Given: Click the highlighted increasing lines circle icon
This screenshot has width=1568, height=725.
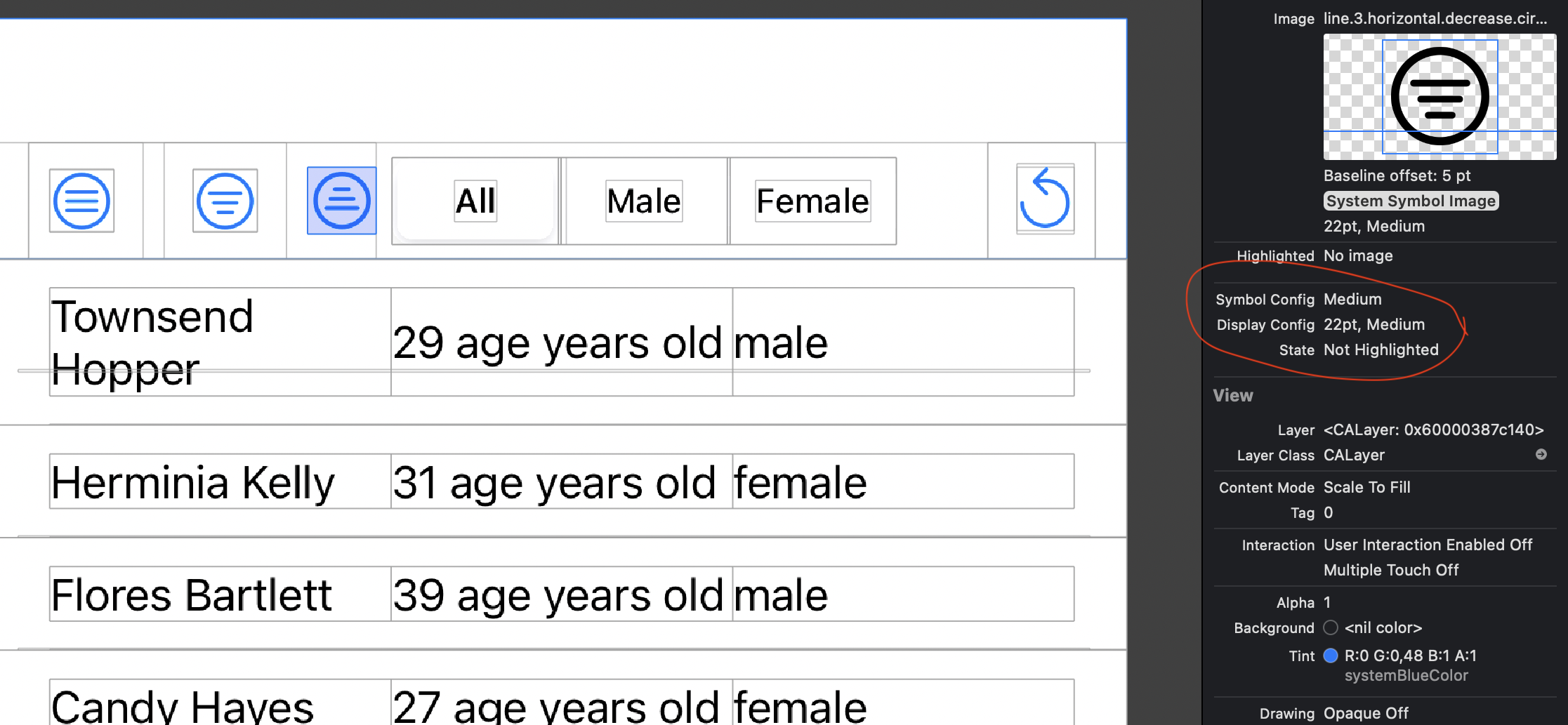Looking at the screenshot, I should 342,201.
